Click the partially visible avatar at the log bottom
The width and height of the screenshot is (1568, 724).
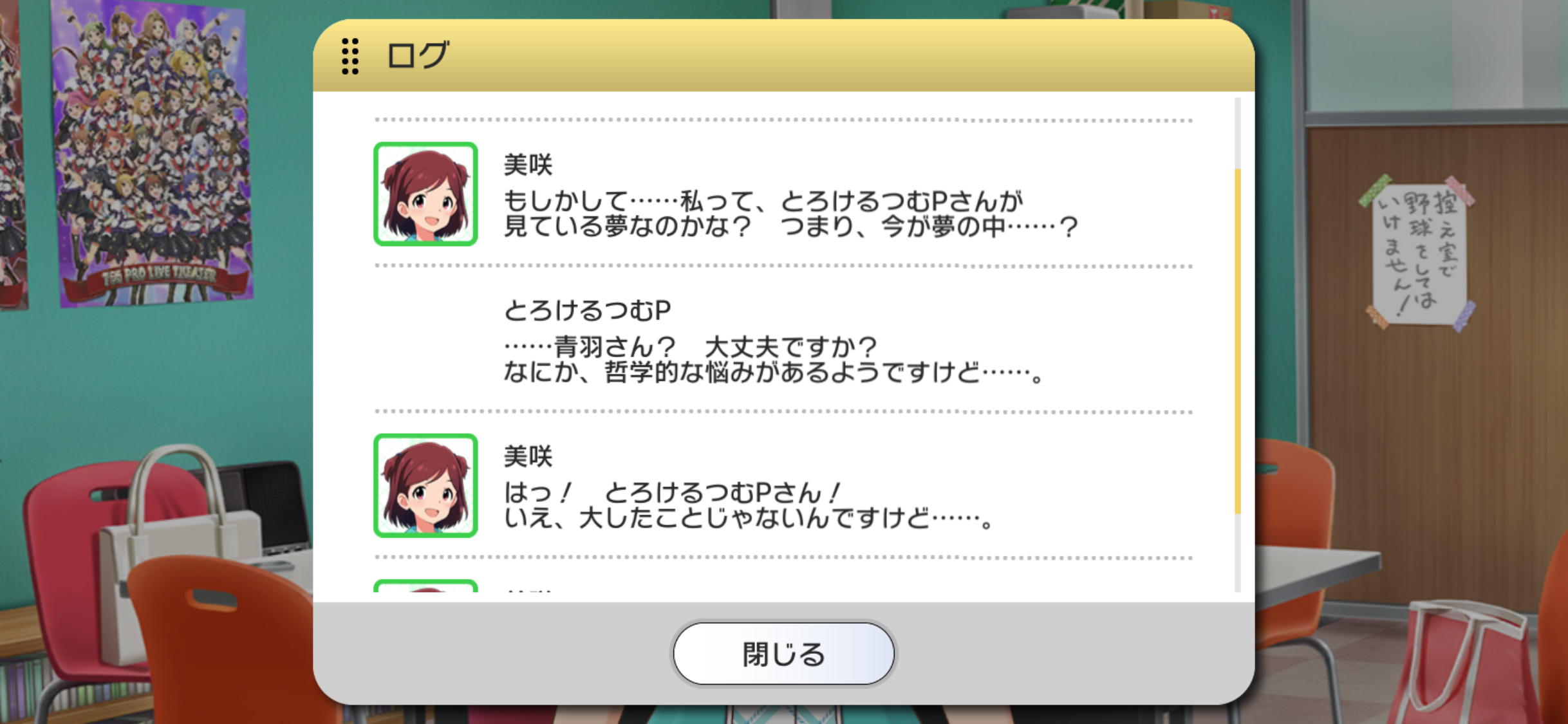coord(425,586)
